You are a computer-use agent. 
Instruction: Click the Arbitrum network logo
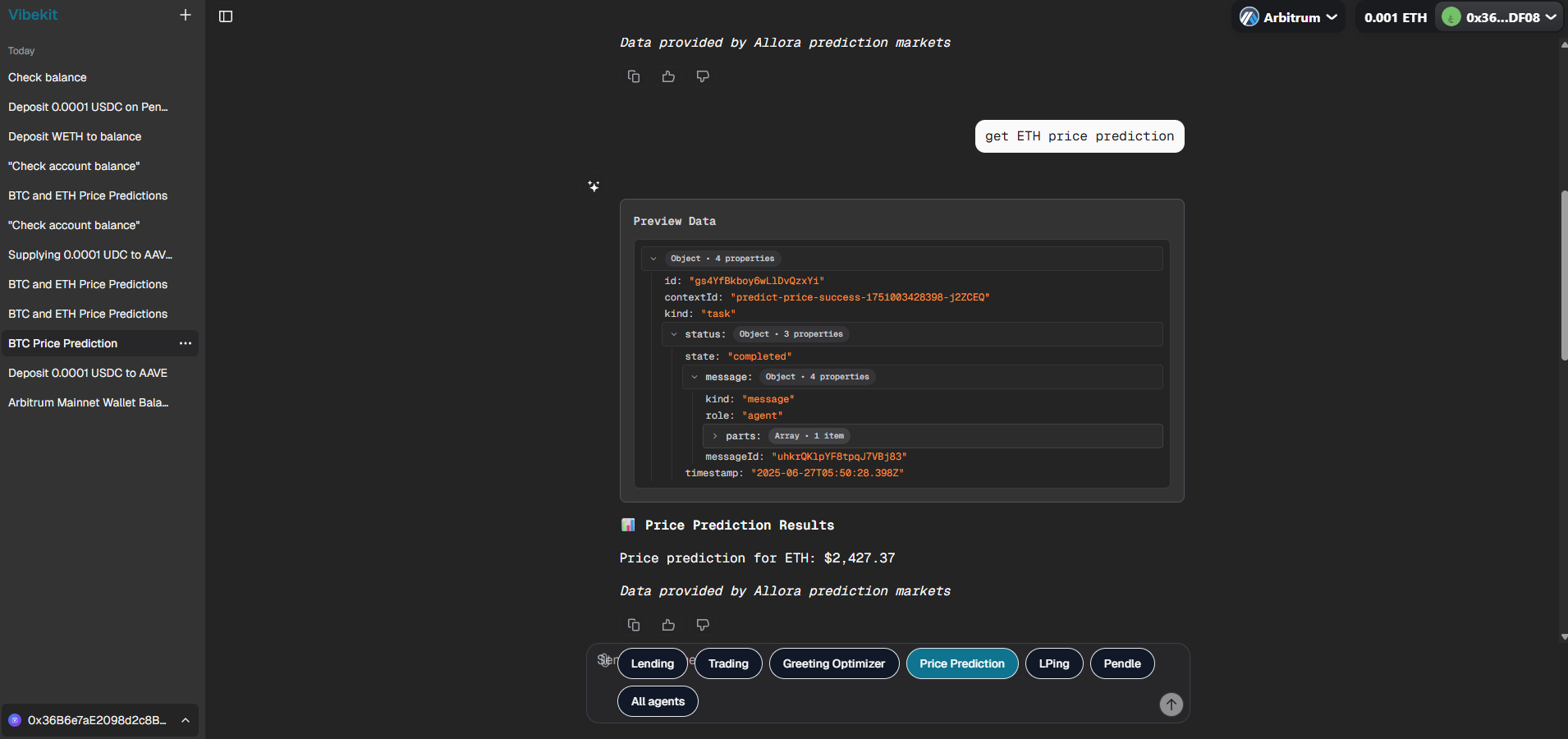point(1249,16)
